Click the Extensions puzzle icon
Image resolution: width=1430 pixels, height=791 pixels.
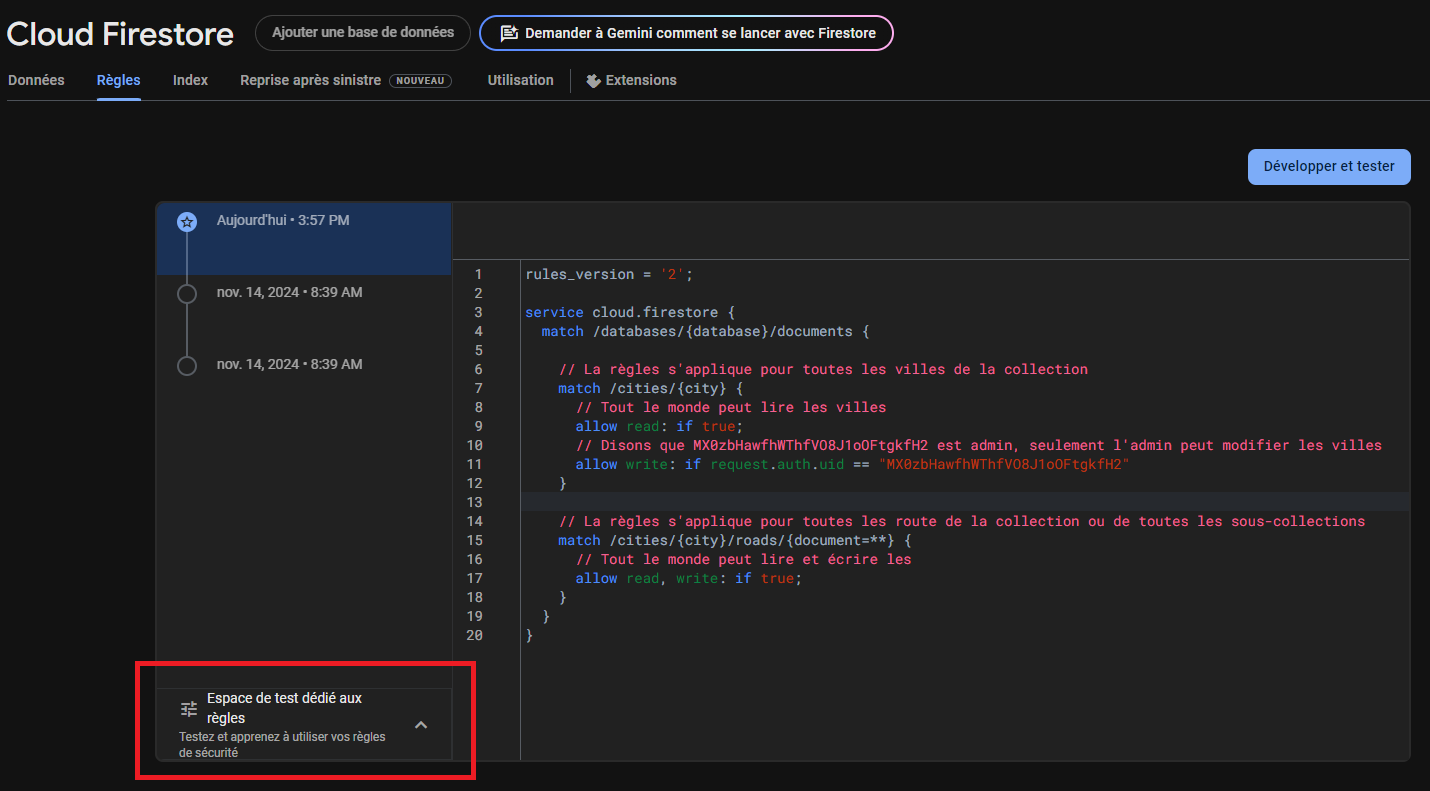(x=593, y=81)
